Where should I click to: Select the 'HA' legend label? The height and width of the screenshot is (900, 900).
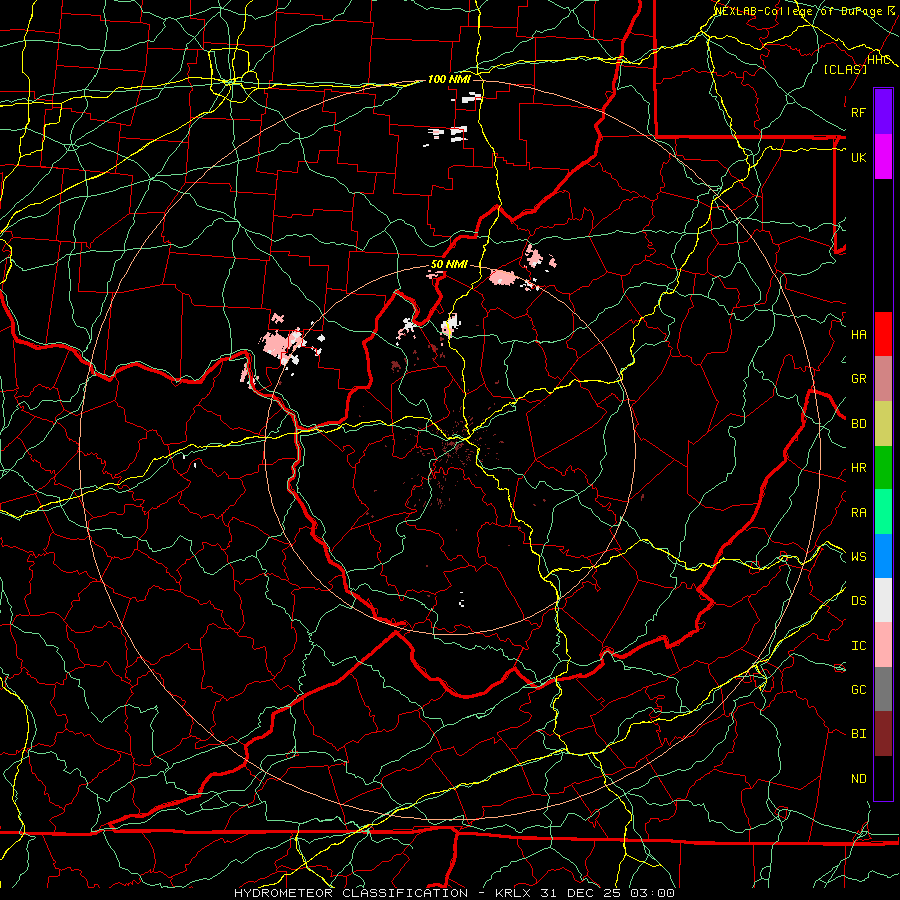click(858, 334)
